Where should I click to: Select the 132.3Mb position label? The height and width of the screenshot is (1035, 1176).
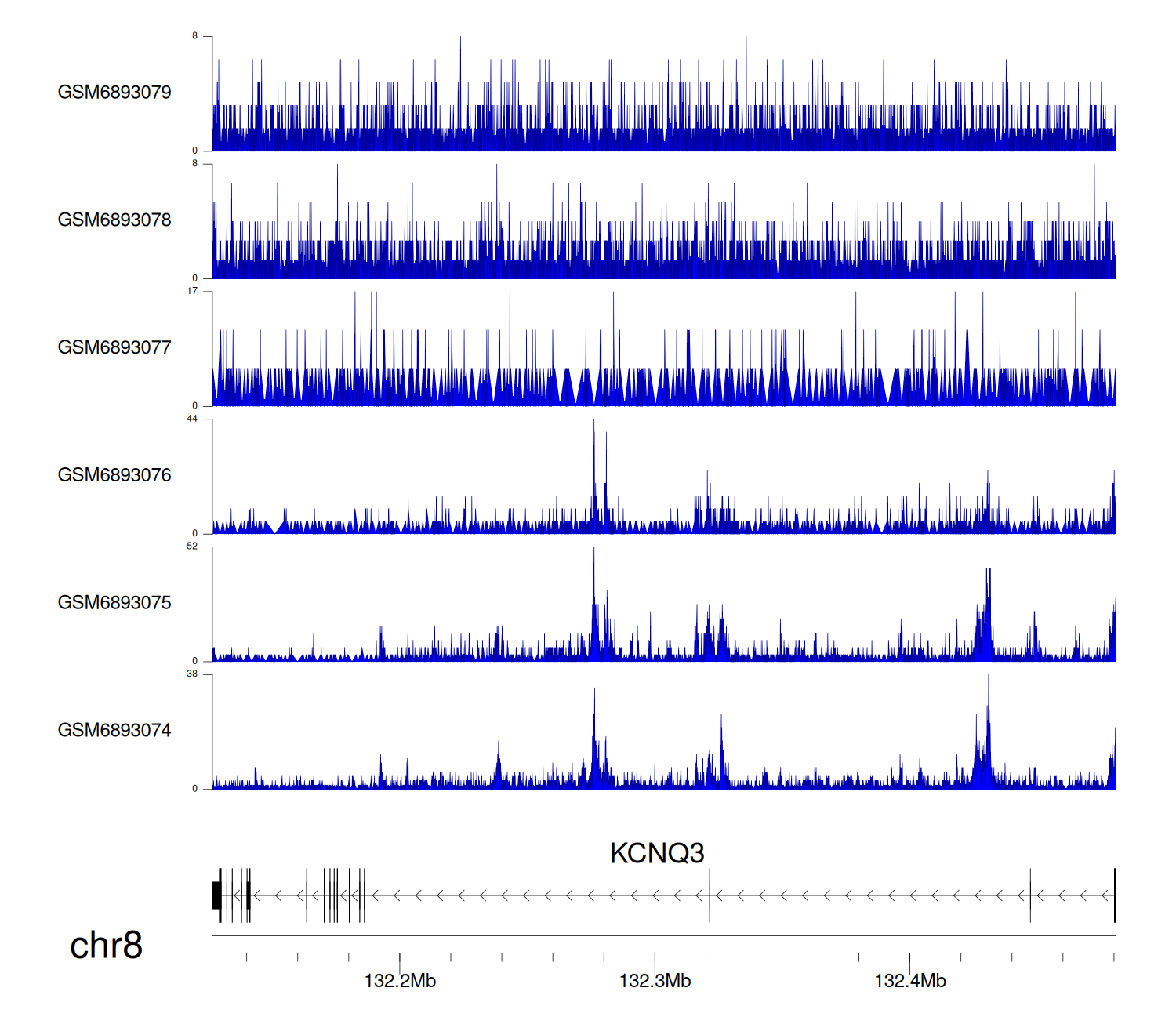(655, 981)
